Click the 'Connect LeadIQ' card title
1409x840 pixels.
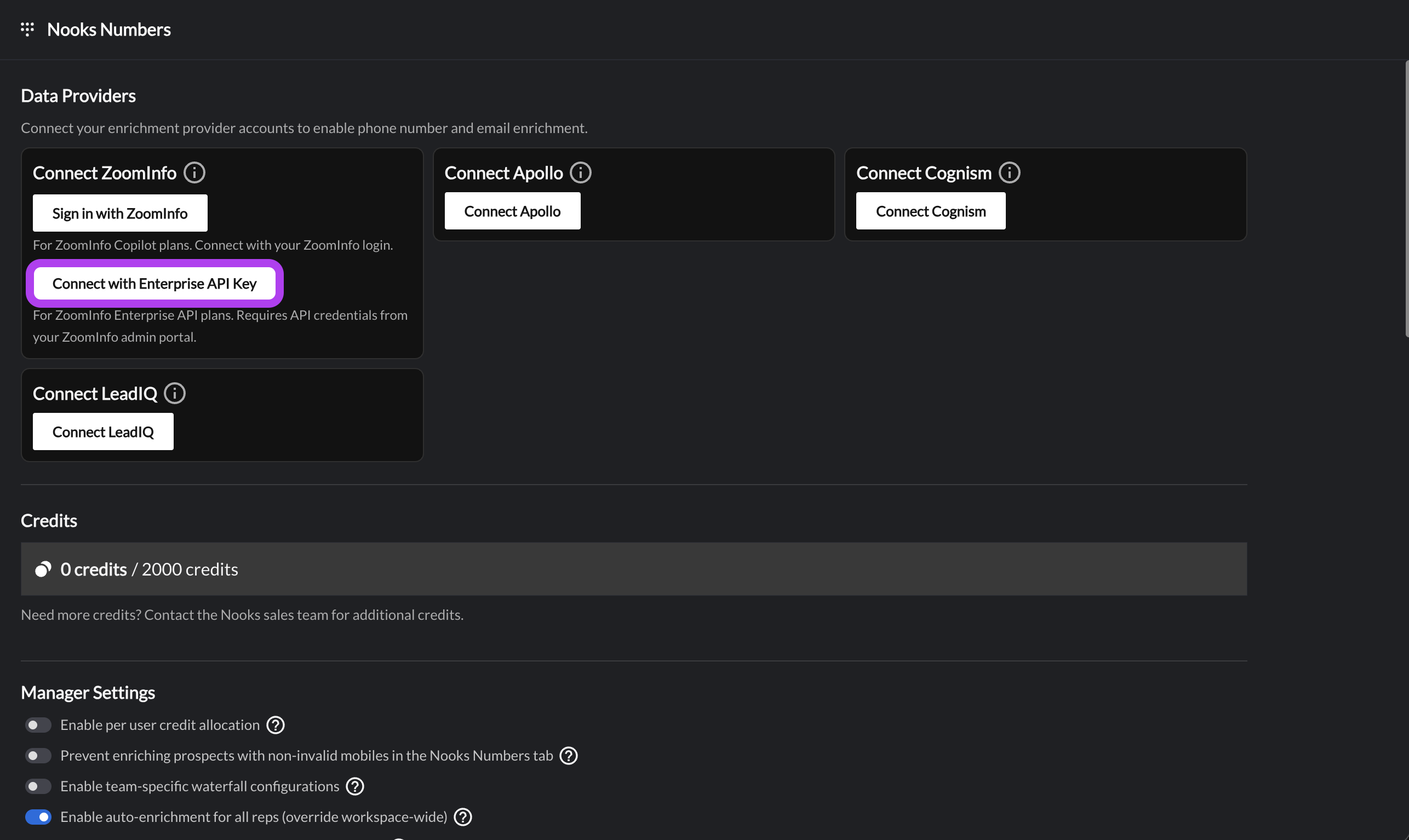(95, 393)
